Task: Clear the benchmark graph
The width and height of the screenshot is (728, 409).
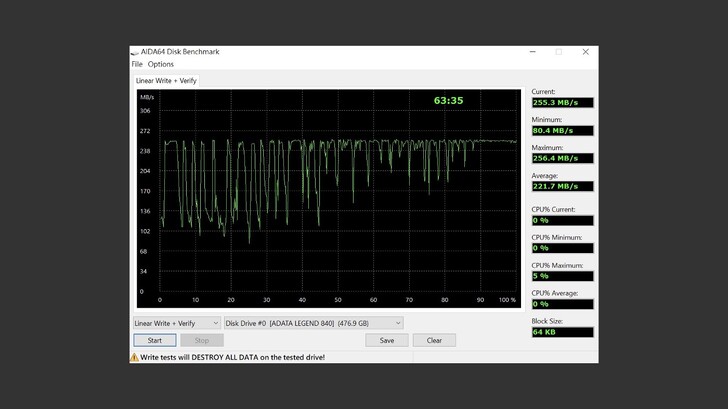Action: (434, 340)
